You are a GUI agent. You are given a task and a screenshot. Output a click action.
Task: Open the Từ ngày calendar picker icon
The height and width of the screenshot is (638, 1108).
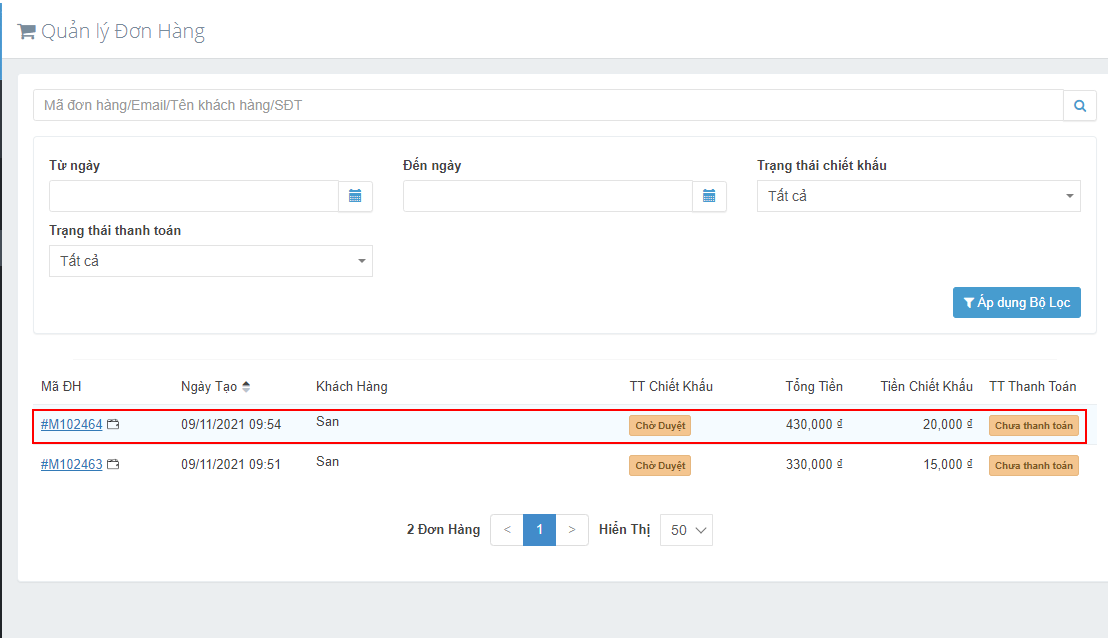coord(355,196)
